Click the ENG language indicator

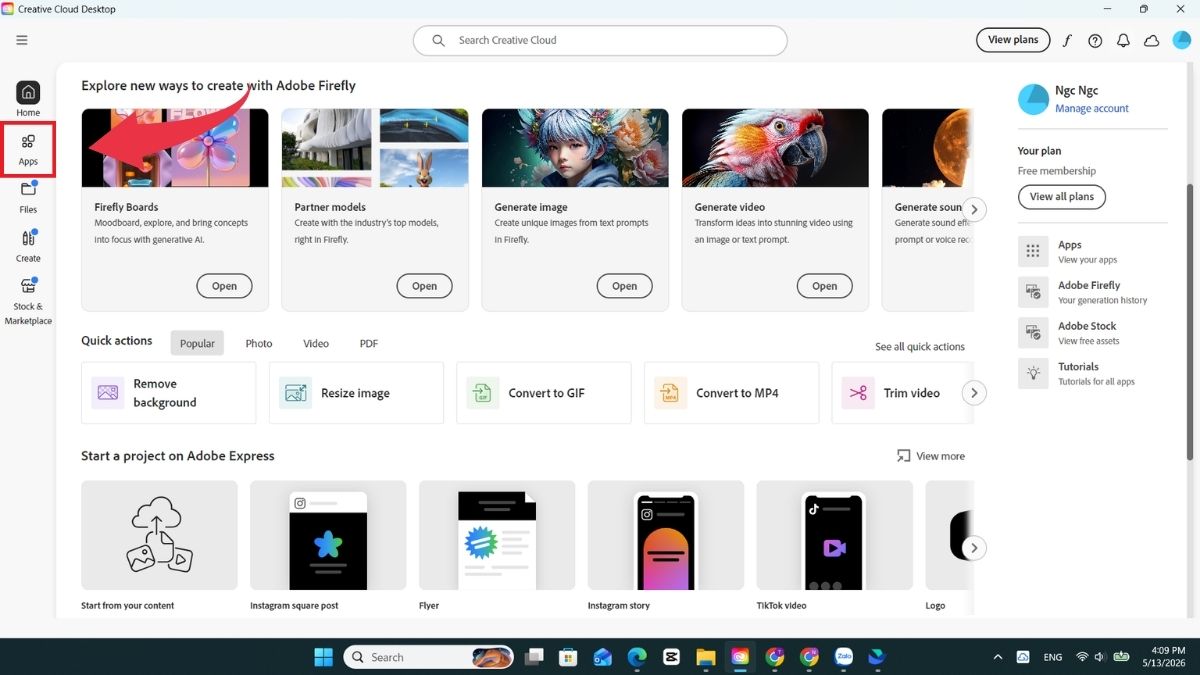1053,657
